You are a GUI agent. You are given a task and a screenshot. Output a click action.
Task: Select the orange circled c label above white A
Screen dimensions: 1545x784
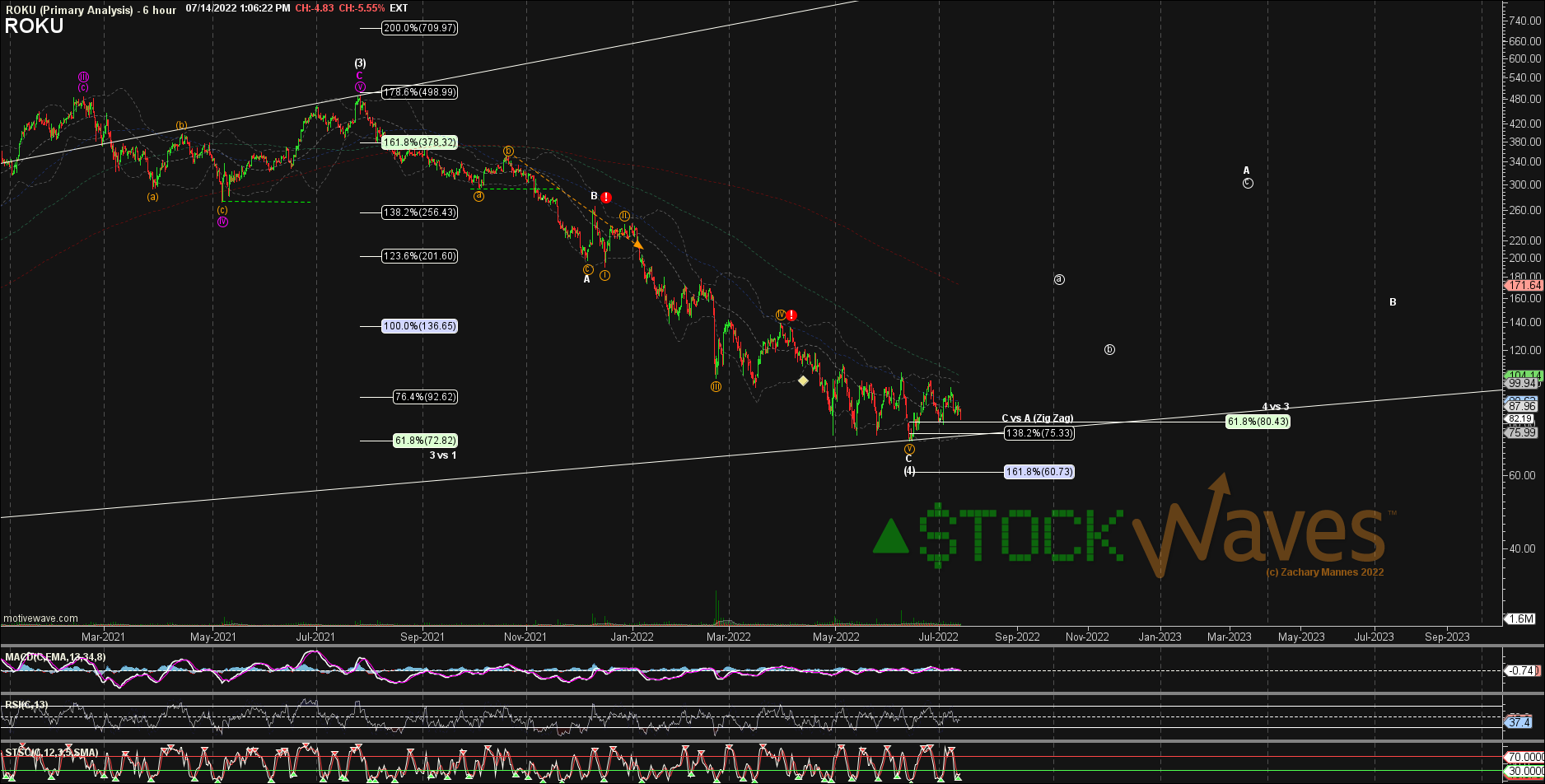point(587,269)
